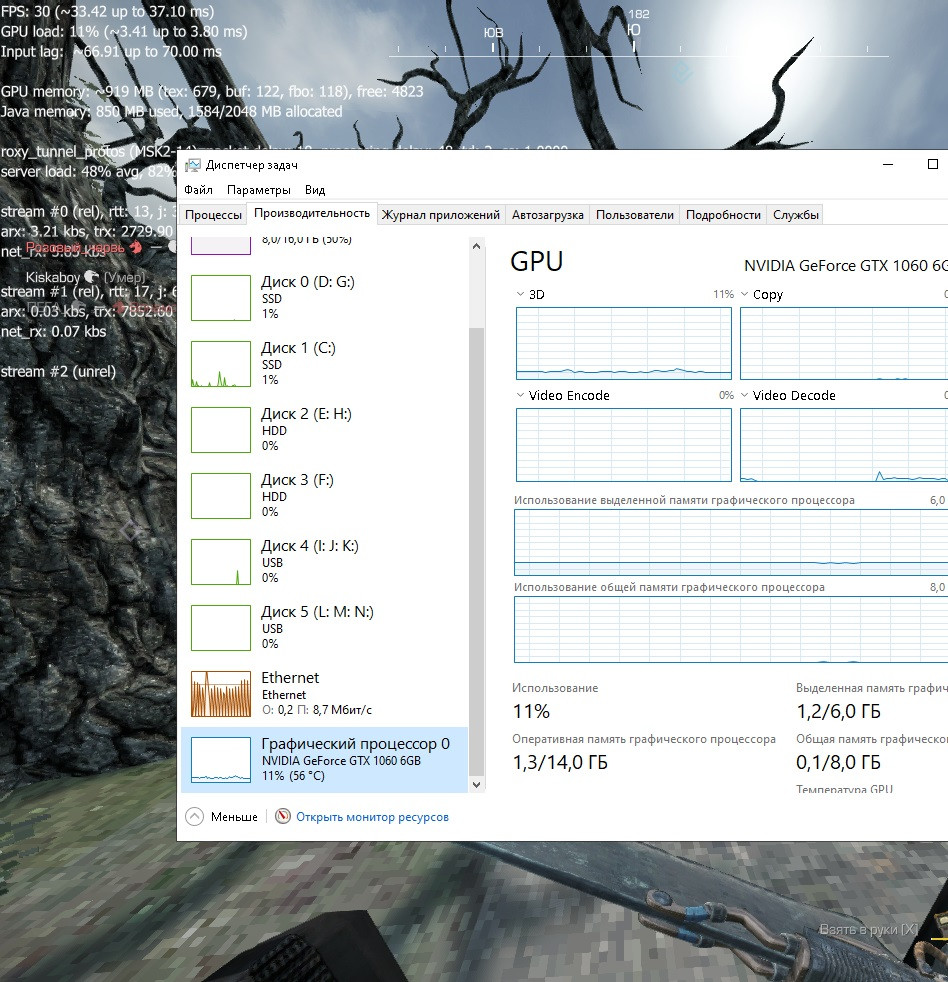Open Открыть монитор ресурсов link
Viewport: 948px width, 982px height.
(x=373, y=817)
